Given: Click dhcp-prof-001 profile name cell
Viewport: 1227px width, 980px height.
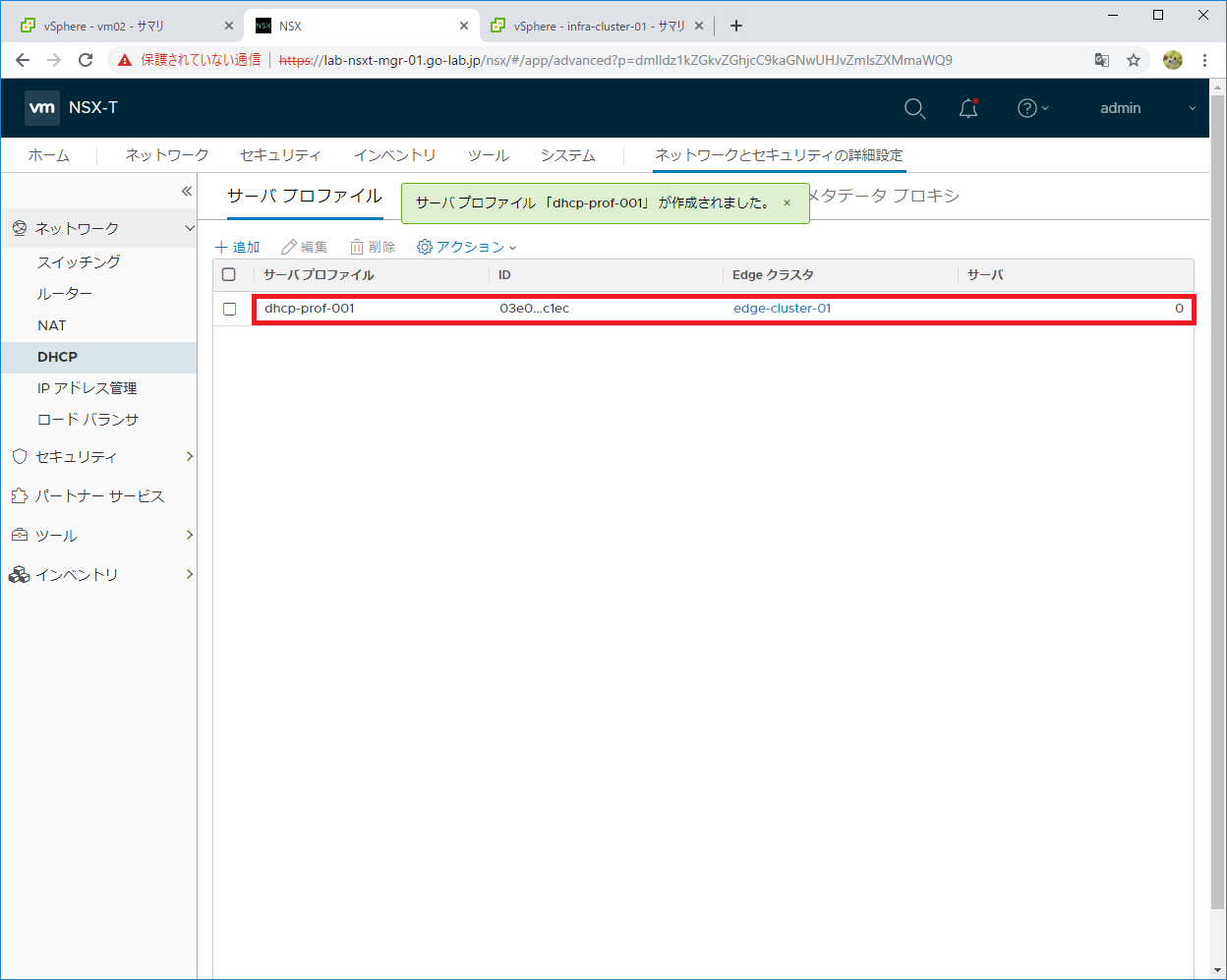Looking at the screenshot, I should click(310, 308).
